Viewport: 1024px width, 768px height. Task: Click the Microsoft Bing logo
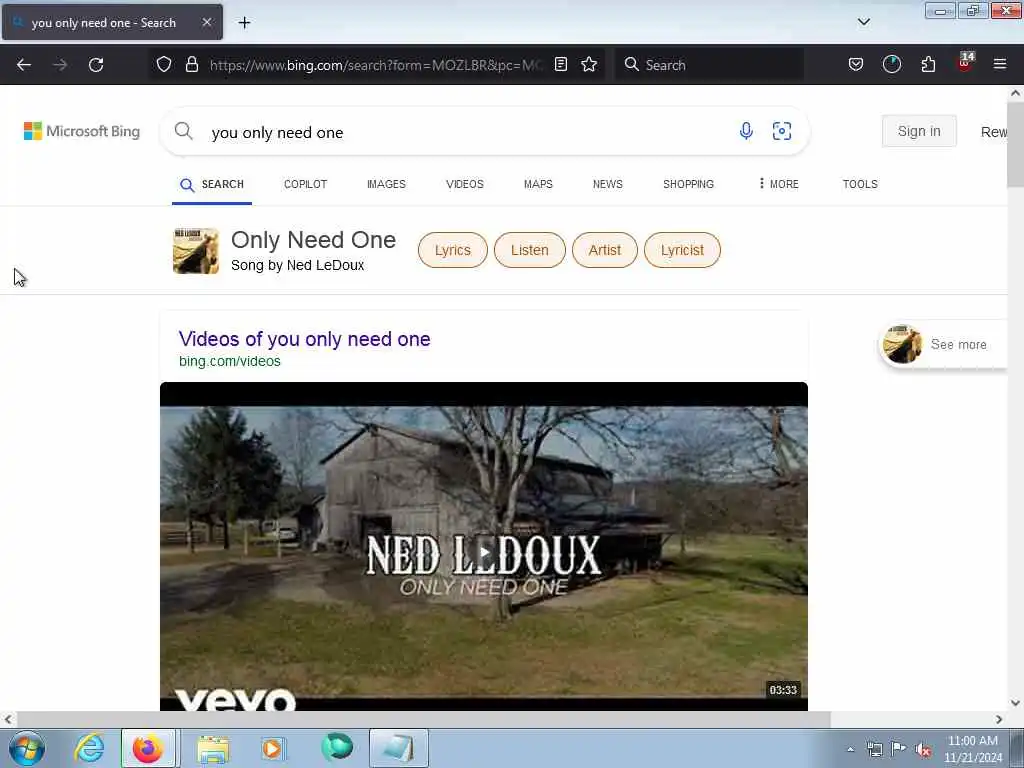tap(82, 131)
